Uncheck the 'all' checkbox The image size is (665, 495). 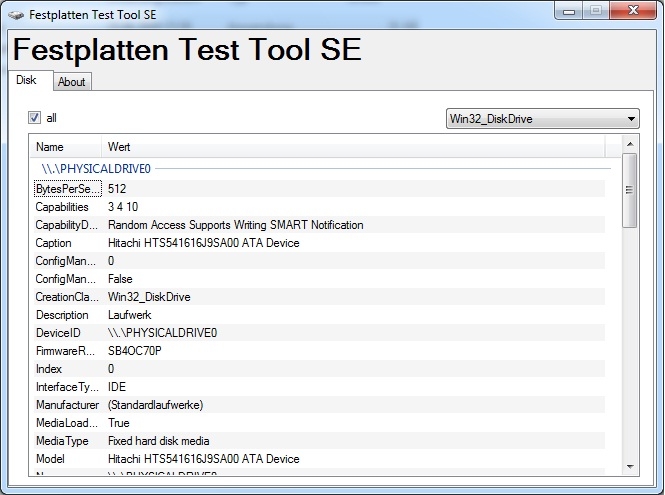tap(34, 118)
